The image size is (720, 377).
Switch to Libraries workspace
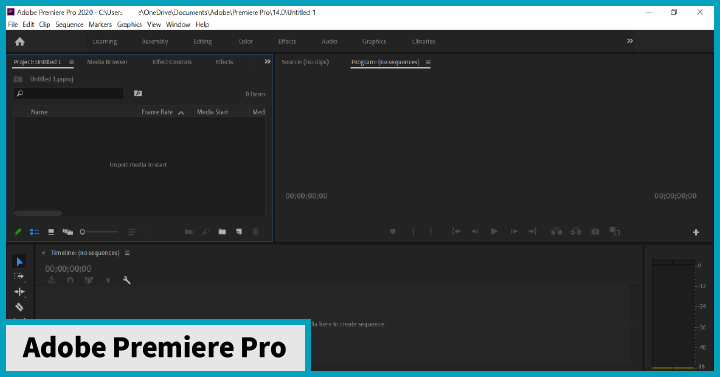423,41
